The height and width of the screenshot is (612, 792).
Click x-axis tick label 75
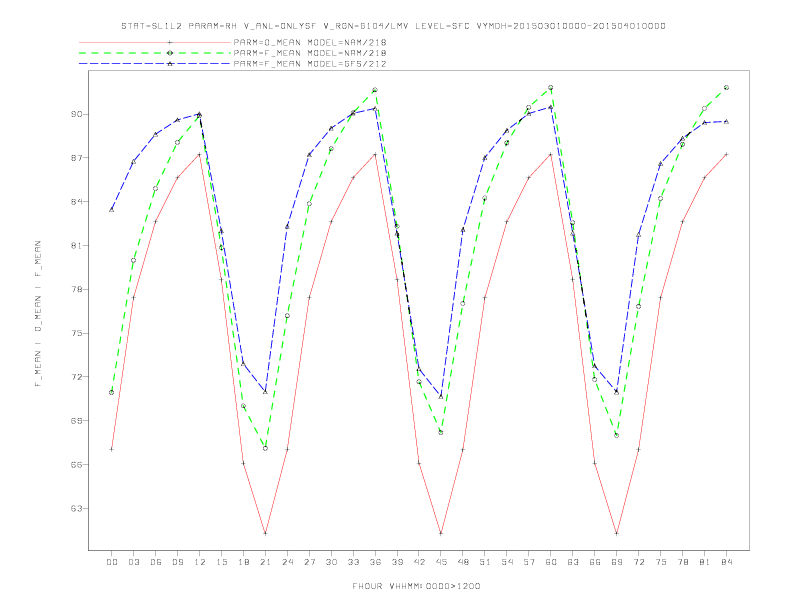click(661, 562)
